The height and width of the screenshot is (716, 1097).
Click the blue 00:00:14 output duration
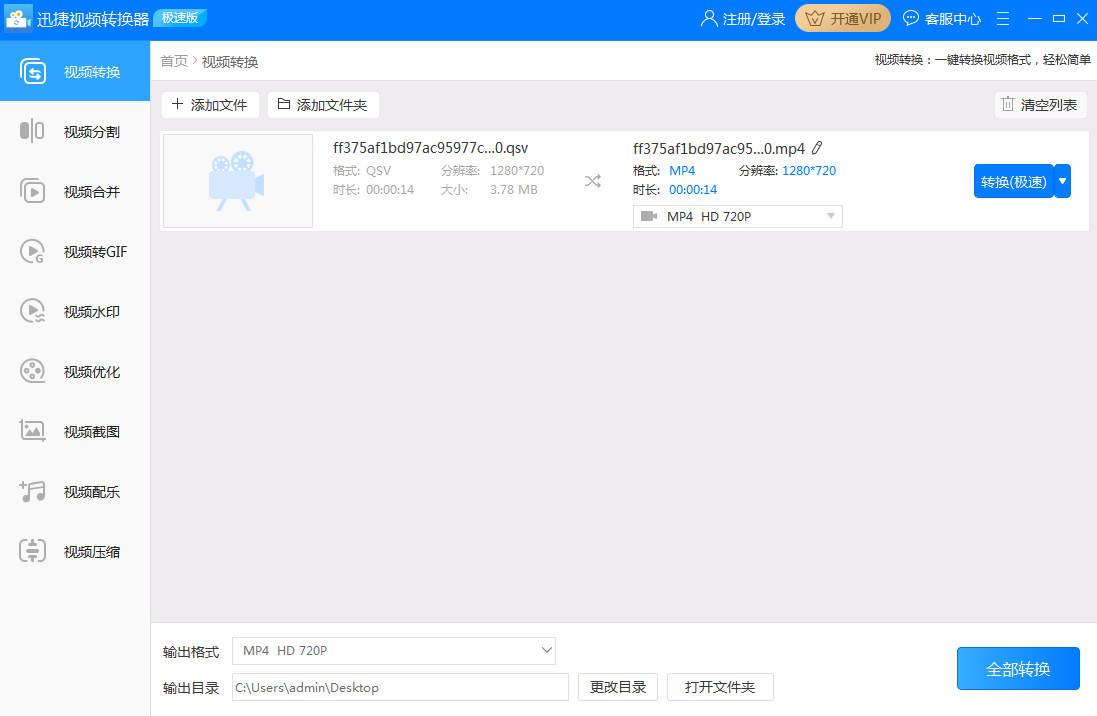(x=693, y=190)
